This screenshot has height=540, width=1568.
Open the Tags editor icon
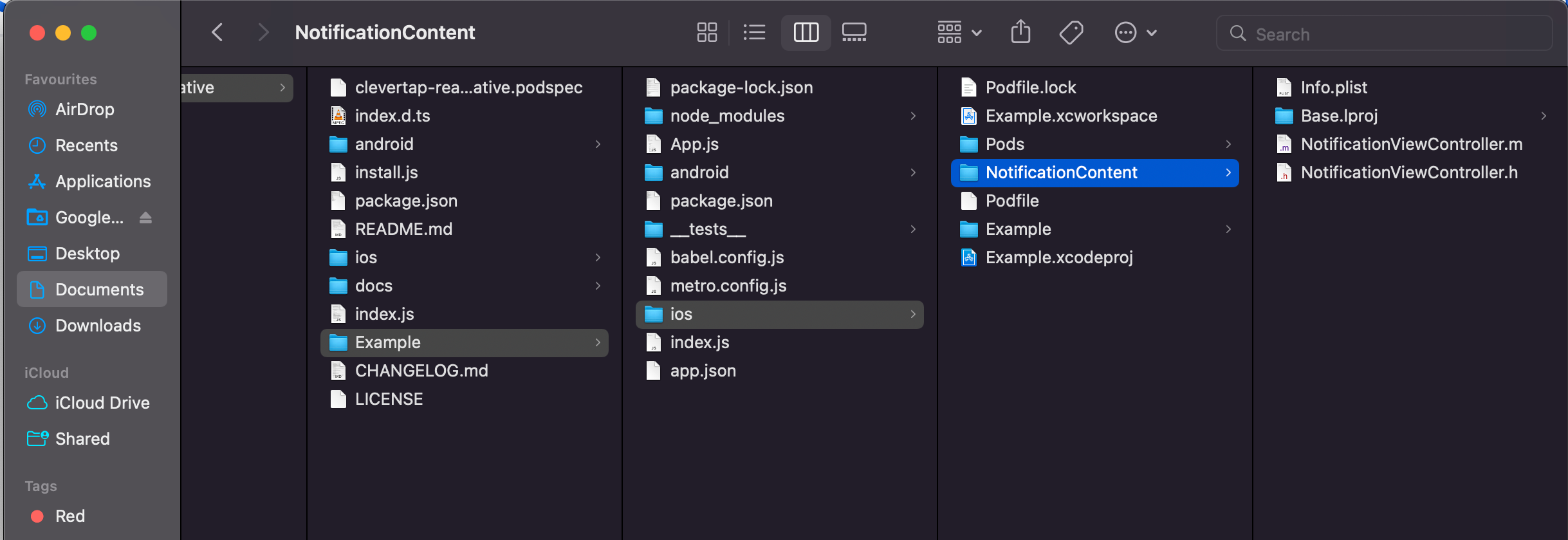[1071, 32]
